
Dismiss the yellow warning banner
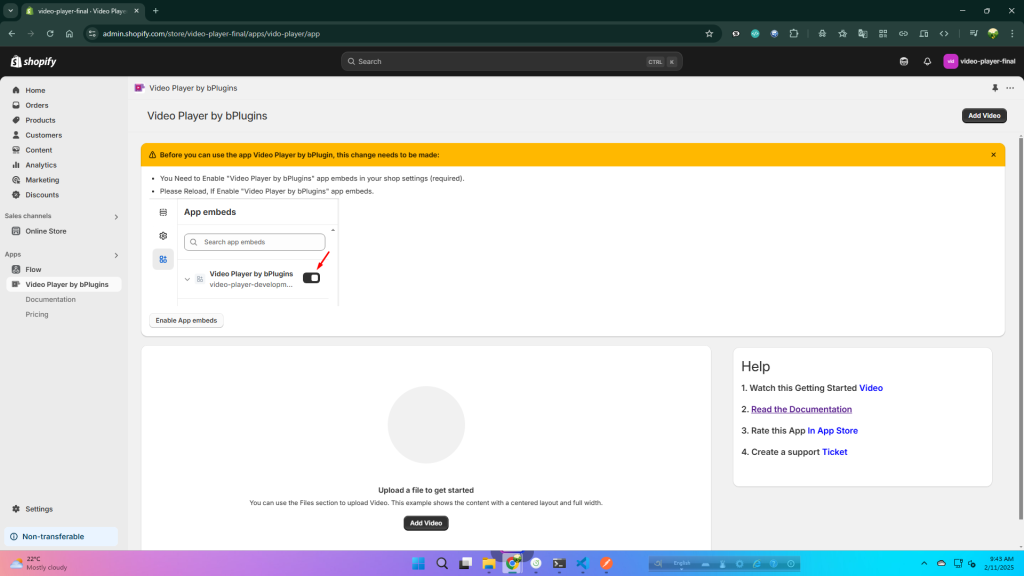point(993,155)
